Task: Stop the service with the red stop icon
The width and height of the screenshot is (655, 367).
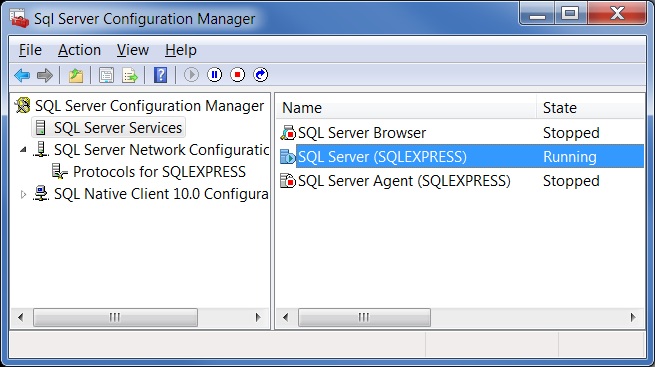Action: tap(238, 75)
